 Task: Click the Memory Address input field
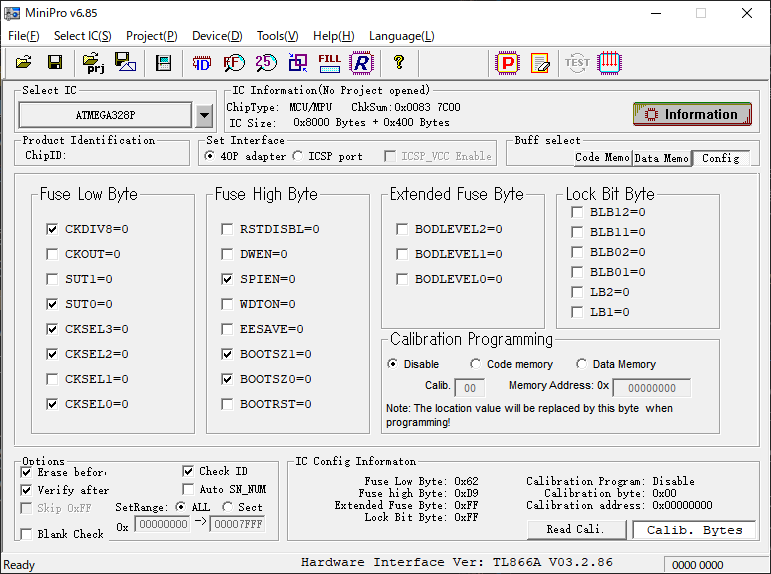(x=652, y=388)
